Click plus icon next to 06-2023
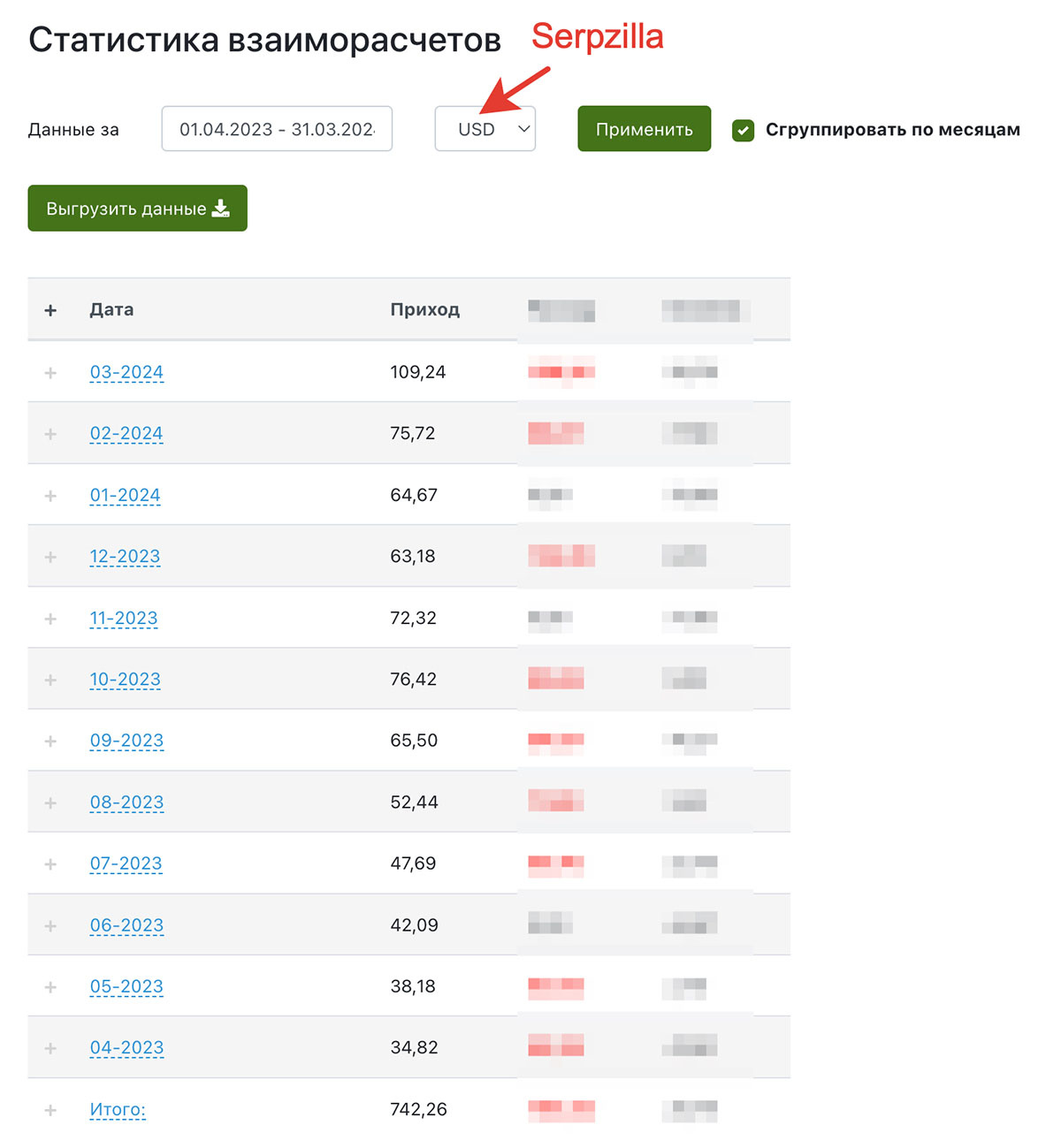Image resolution: width=1061 pixels, height=1148 pixels. 50,925
